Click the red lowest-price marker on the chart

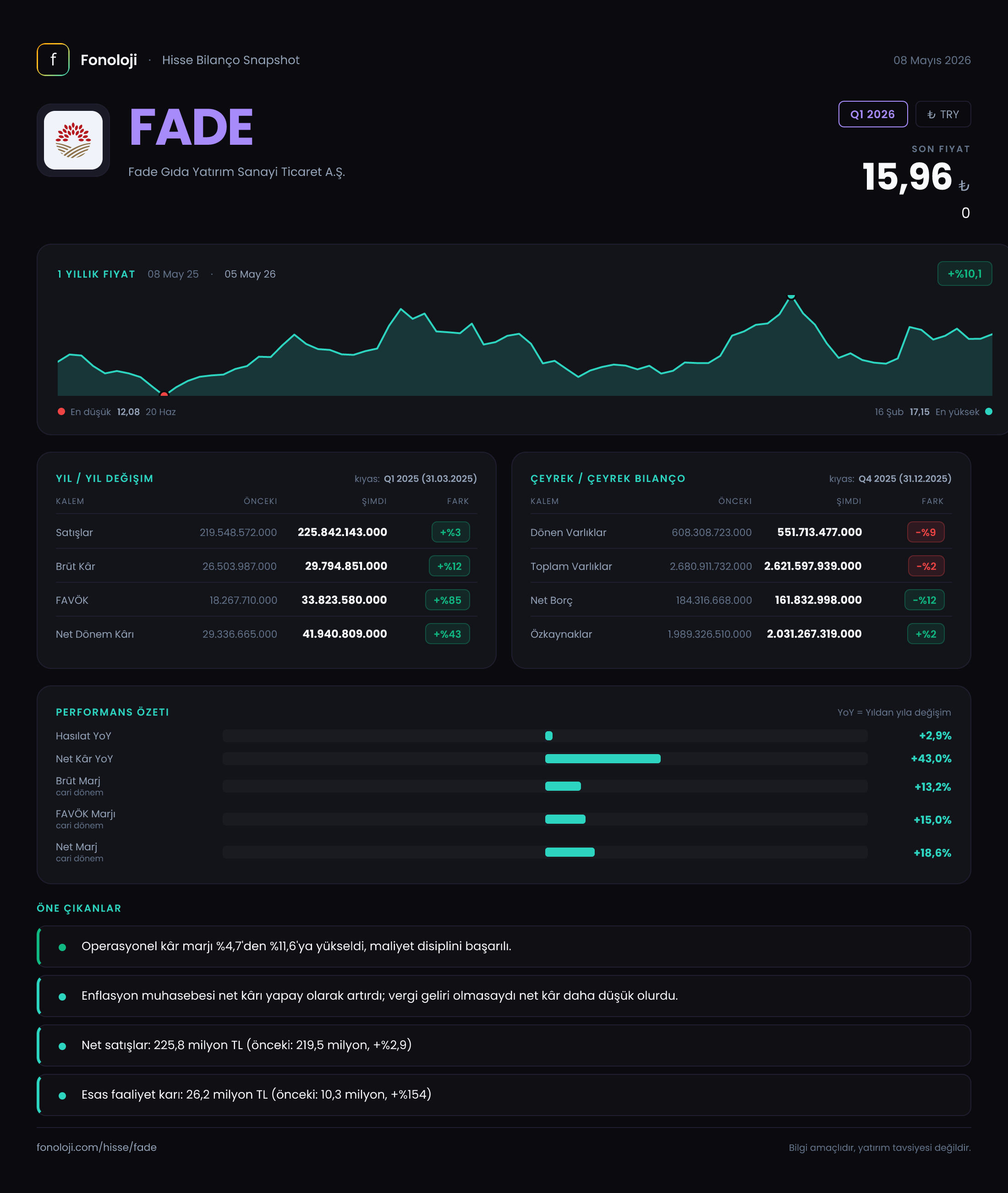164,394
